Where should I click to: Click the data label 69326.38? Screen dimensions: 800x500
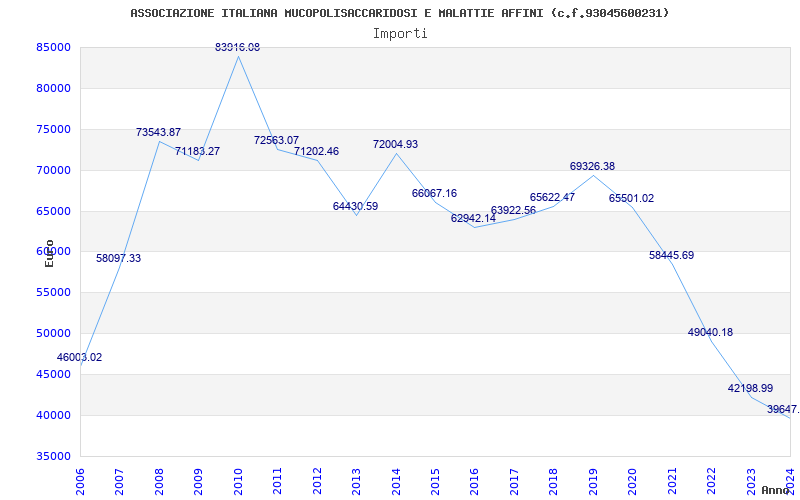point(592,166)
